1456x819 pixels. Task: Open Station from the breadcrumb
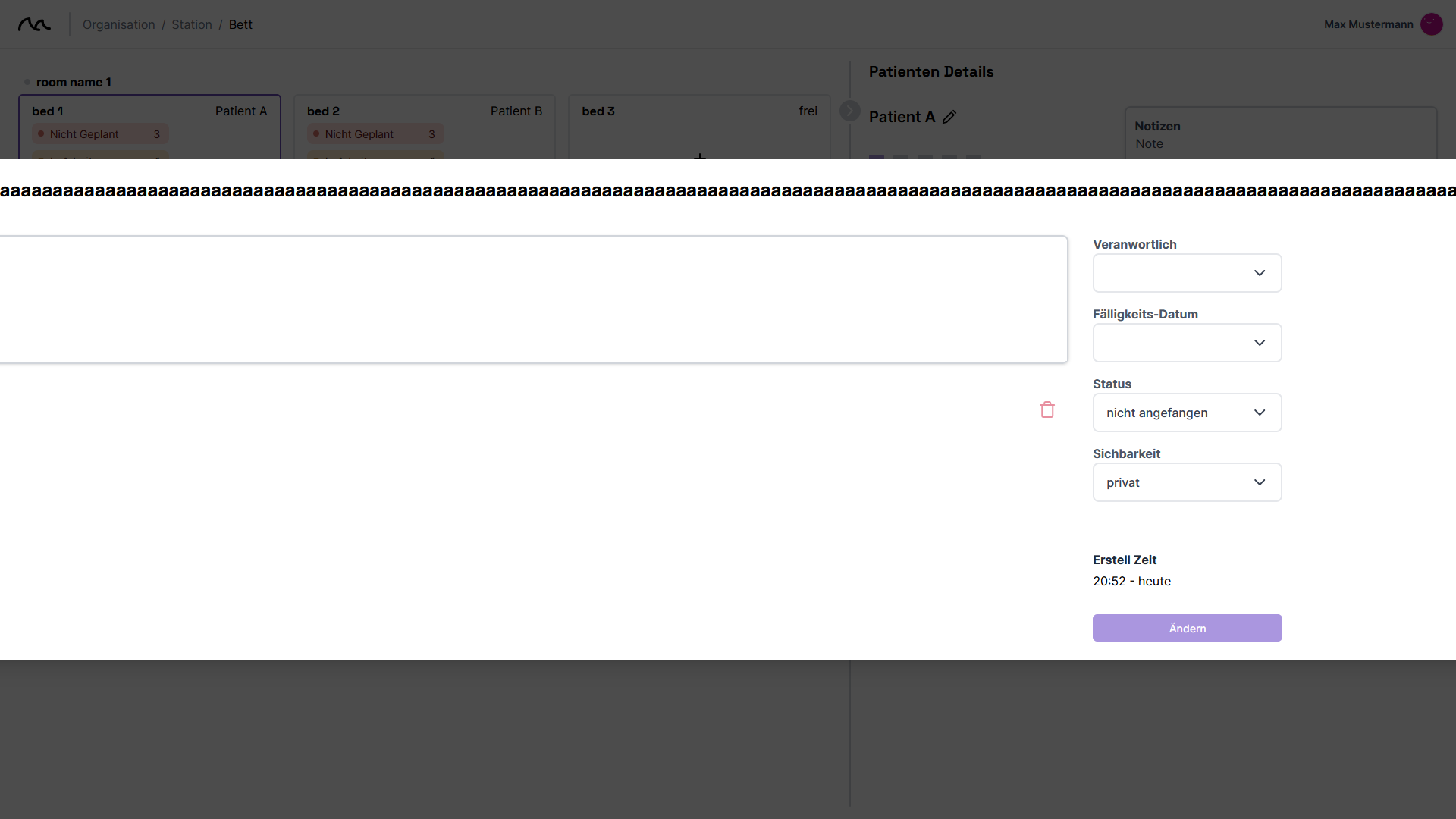[191, 24]
